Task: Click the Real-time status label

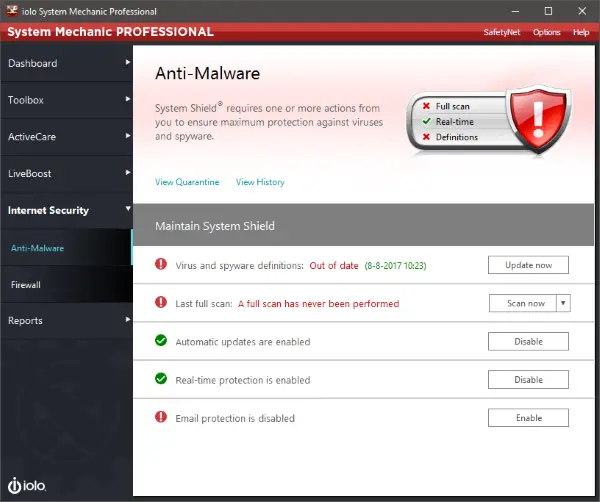Action: click(x=455, y=121)
